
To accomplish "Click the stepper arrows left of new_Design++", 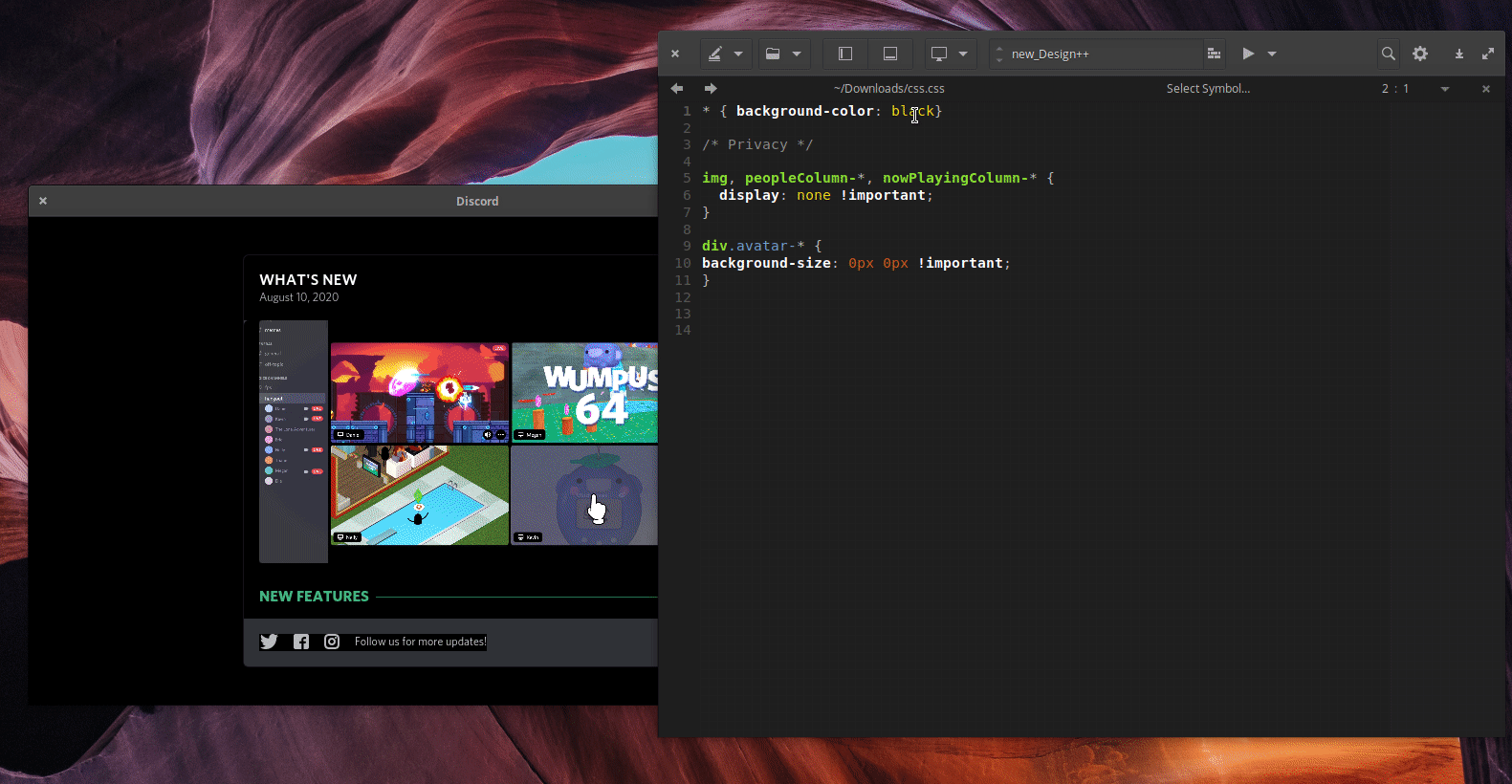I will 999,54.
